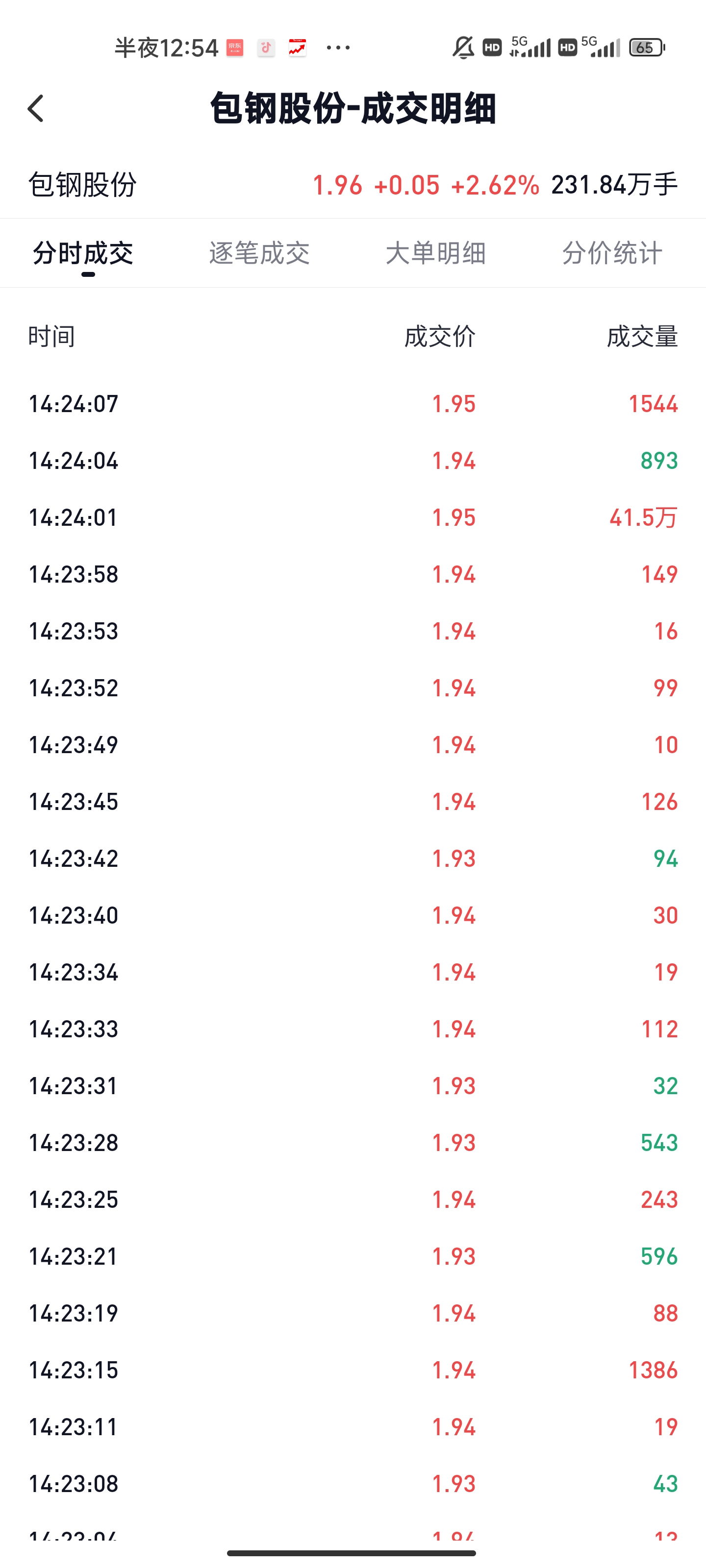Switch to 逐笔成交 tab
The image size is (706, 1568).
[259, 253]
